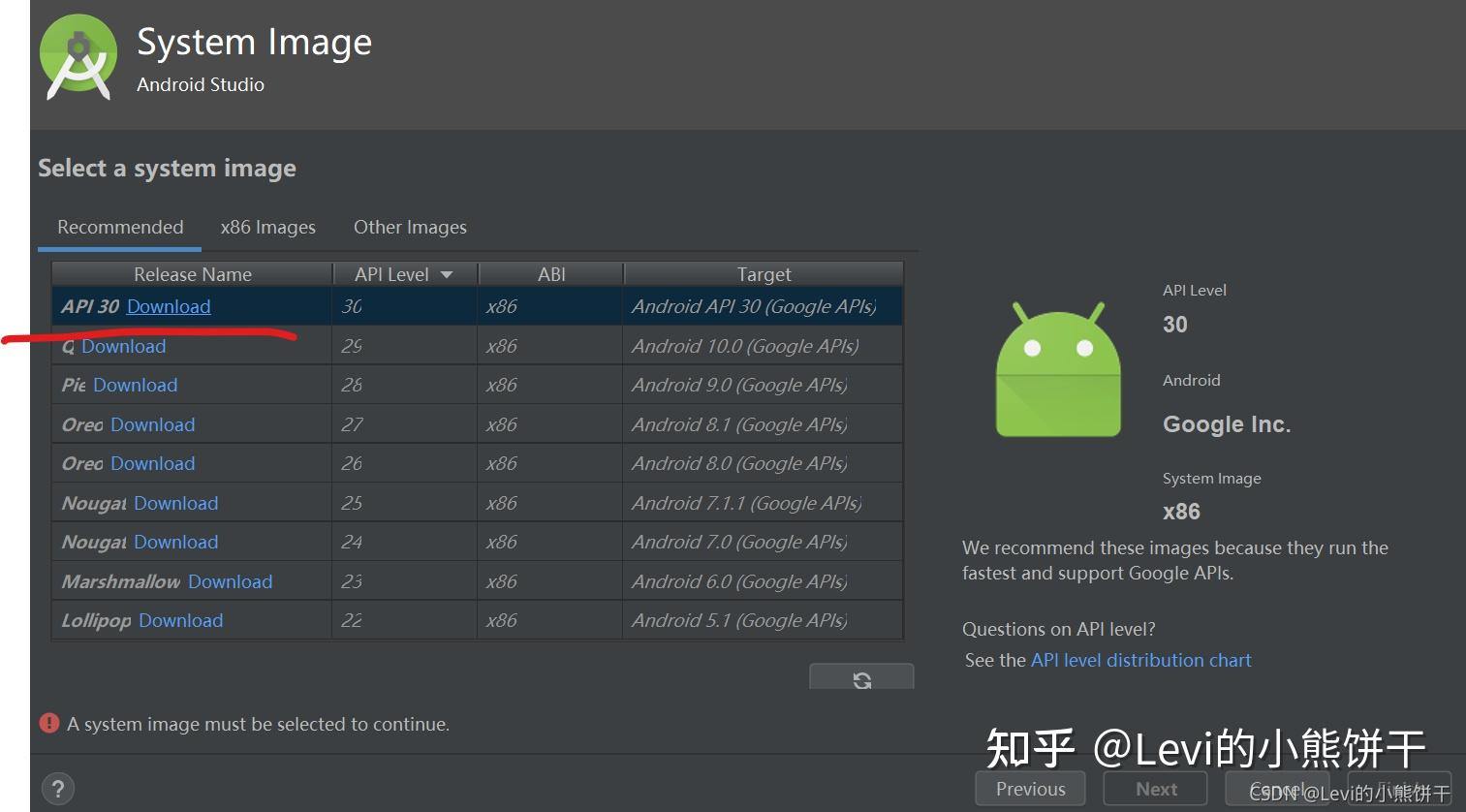Click the help question mark icon

58,789
